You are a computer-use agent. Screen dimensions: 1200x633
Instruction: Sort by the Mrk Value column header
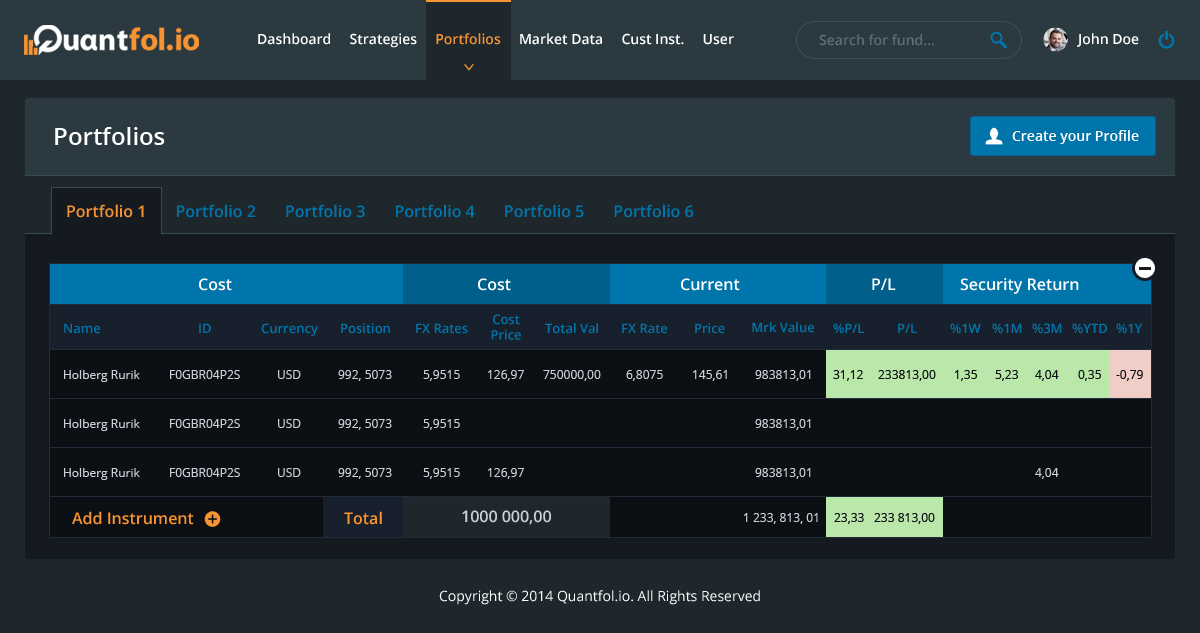782,328
